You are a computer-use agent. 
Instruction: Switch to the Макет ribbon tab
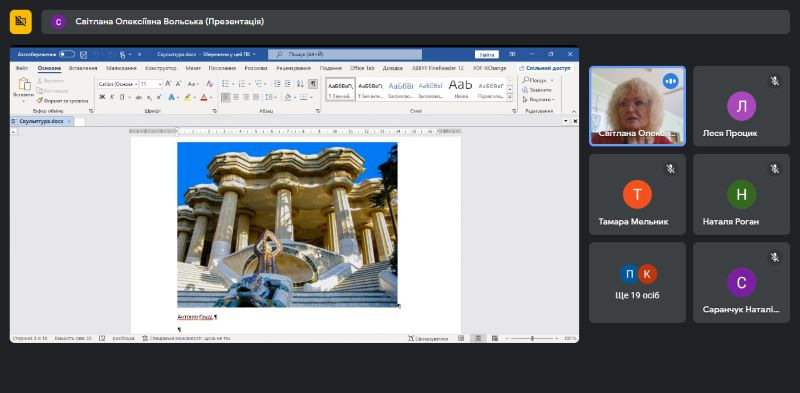point(193,68)
